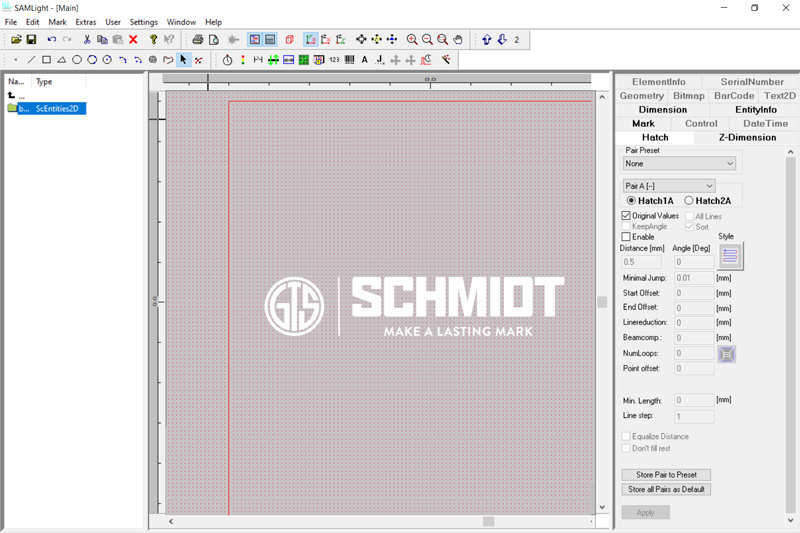Viewport: 800px width, 533px height.
Task: Select the Rectangle drawing tool
Action: tap(46, 60)
